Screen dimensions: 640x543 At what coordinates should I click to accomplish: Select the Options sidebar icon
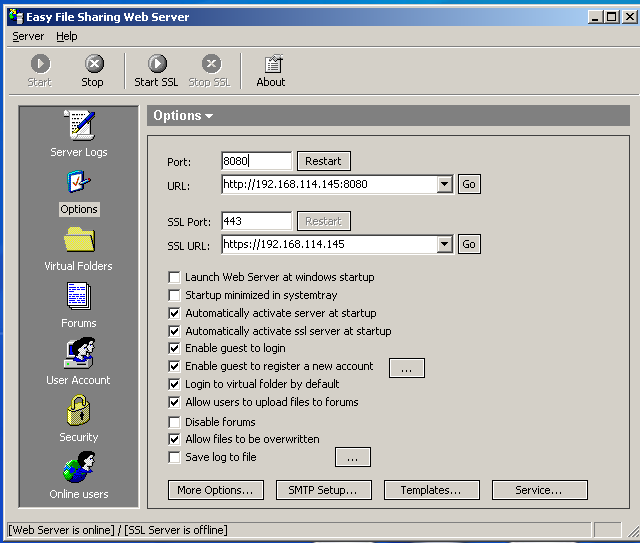[x=79, y=182]
